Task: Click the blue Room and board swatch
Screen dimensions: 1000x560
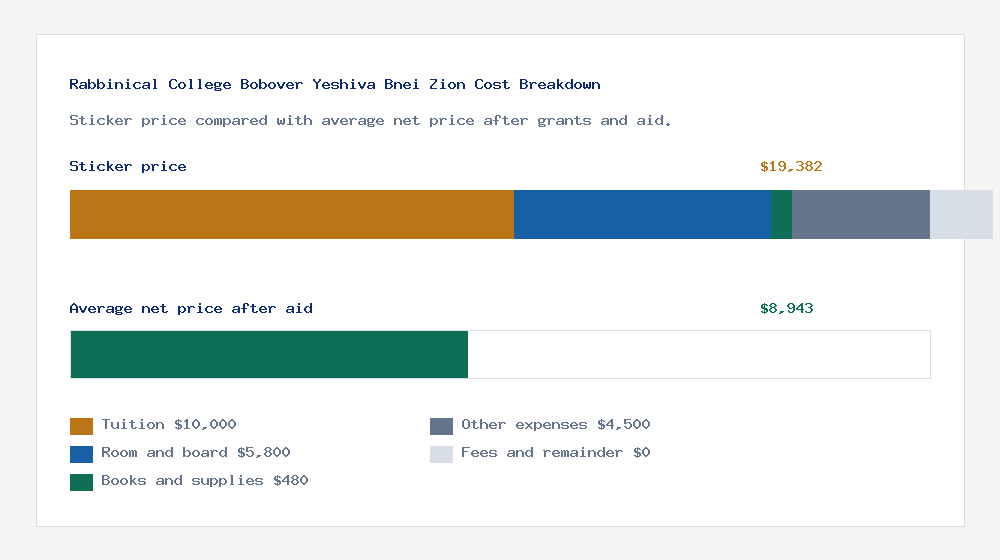Action: (x=81, y=454)
